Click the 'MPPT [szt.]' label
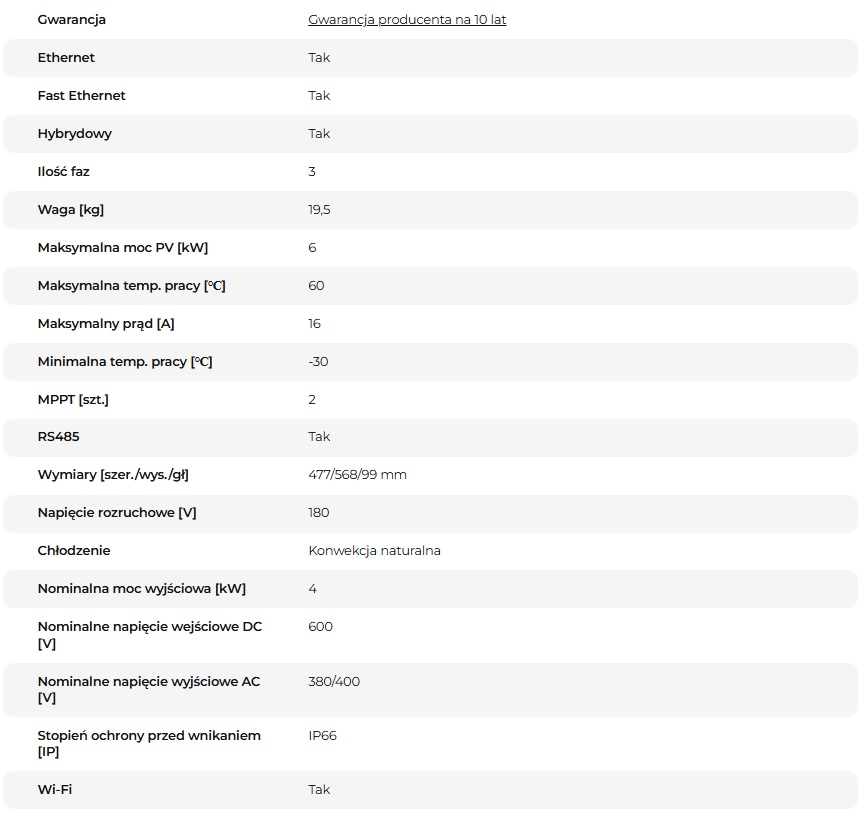The width and height of the screenshot is (868, 825). pos(73,400)
